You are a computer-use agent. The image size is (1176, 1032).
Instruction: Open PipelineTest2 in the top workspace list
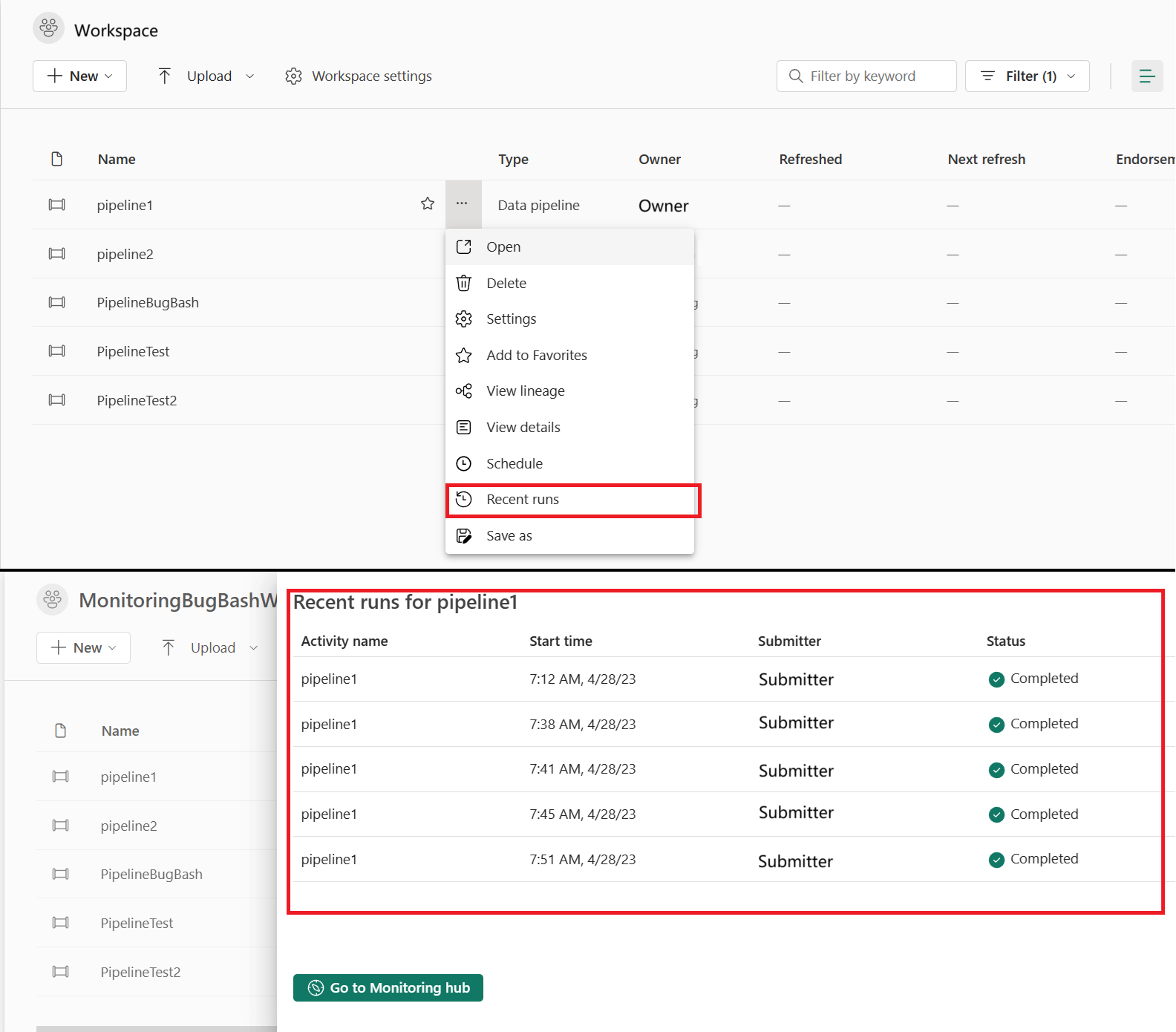(137, 401)
